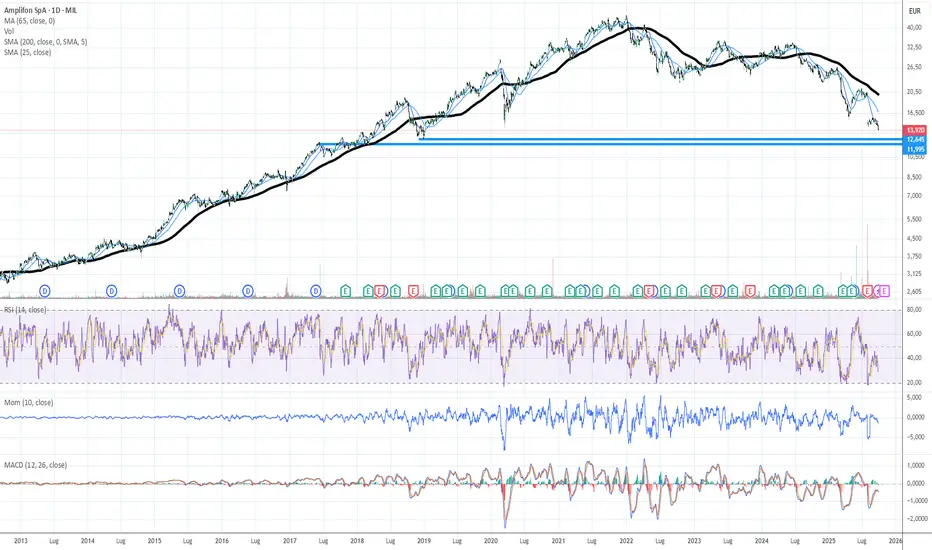Click the EUR currency label on price axis
Viewport: 932px width, 550px height.
pyautogui.click(x=915, y=11)
